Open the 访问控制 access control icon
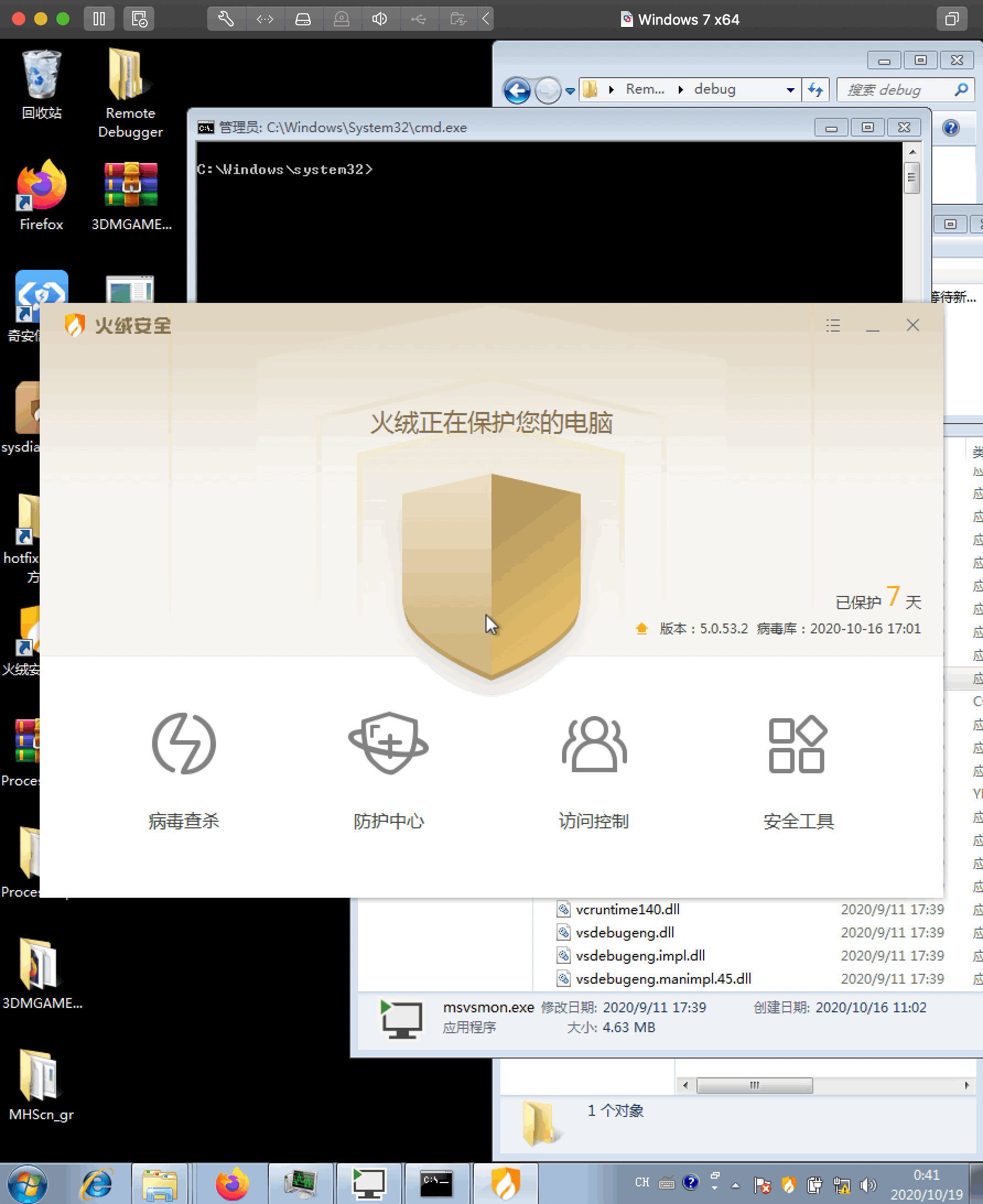This screenshot has width=983, height=1204. [x=593, y=744]
